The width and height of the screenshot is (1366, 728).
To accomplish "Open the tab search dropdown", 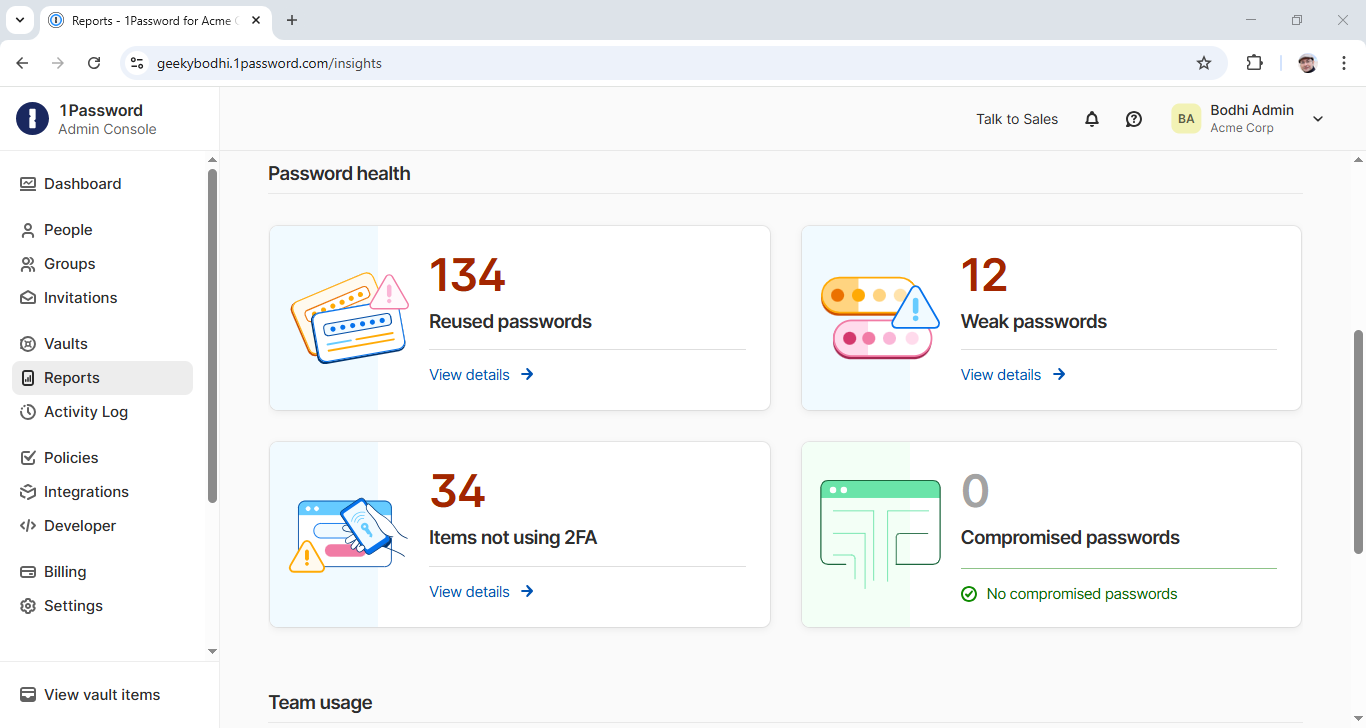I will tap(19, 20).
